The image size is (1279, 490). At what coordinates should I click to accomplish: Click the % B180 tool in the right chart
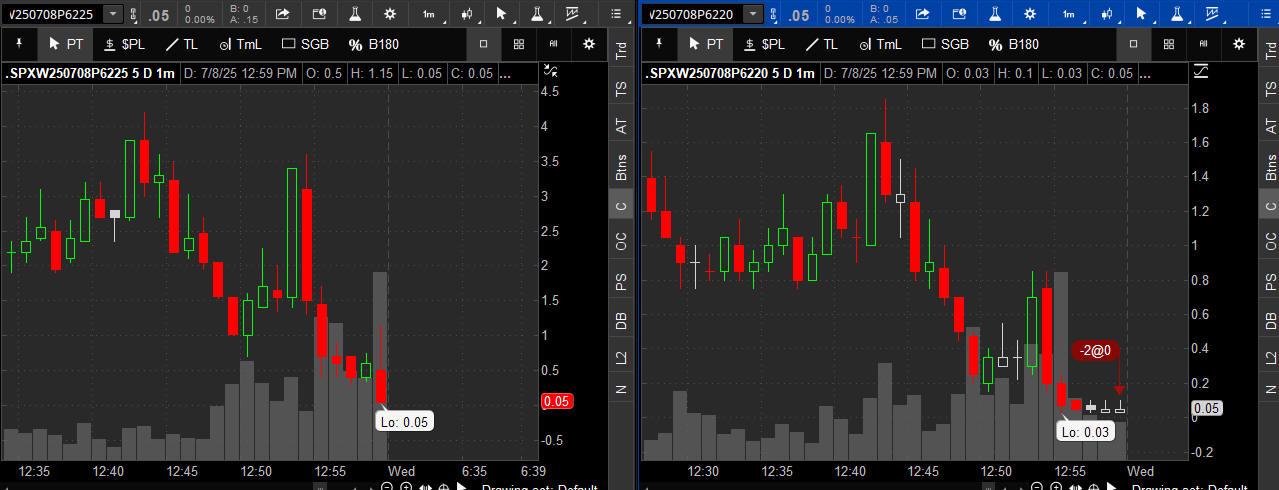1013,44
